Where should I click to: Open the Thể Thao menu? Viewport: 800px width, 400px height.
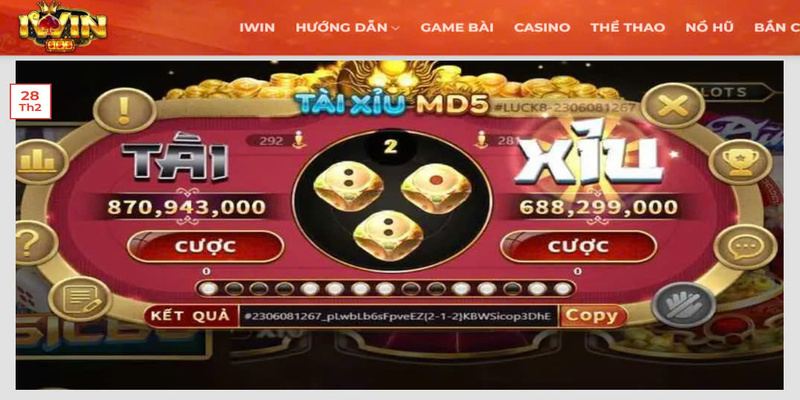click(628, 28)
